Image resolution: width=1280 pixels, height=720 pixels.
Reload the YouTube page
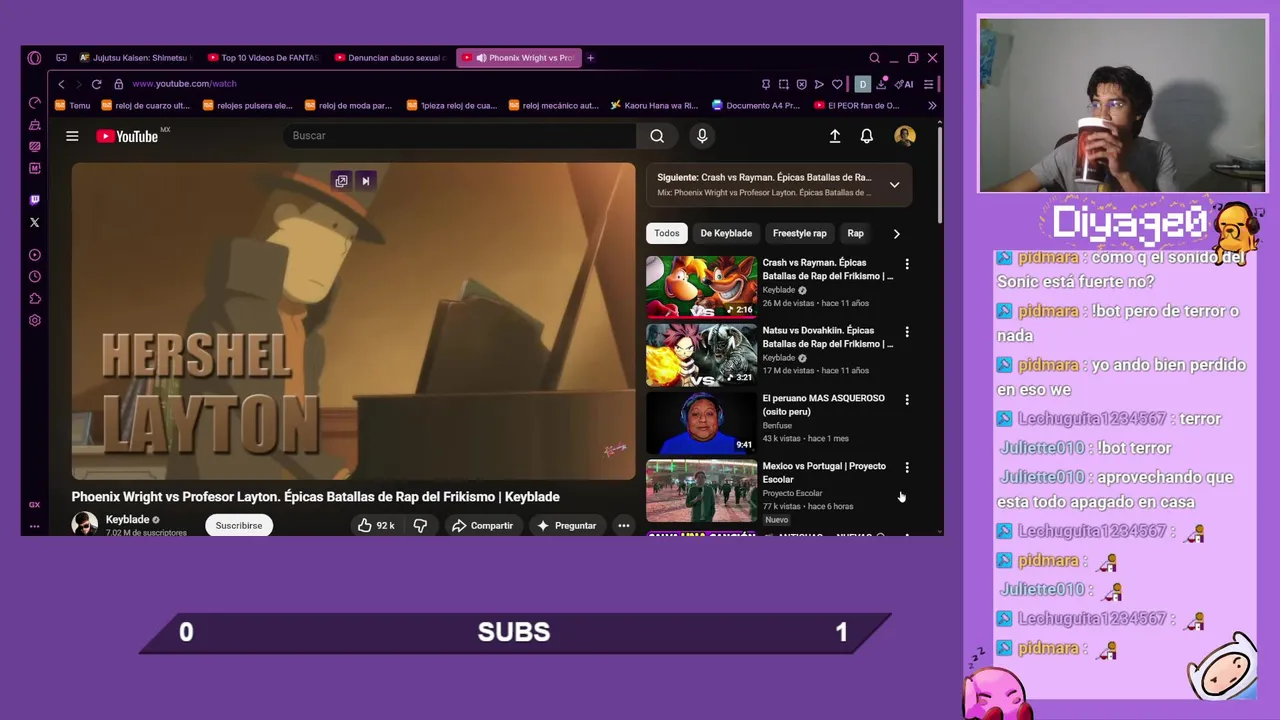tap(96, 84)
